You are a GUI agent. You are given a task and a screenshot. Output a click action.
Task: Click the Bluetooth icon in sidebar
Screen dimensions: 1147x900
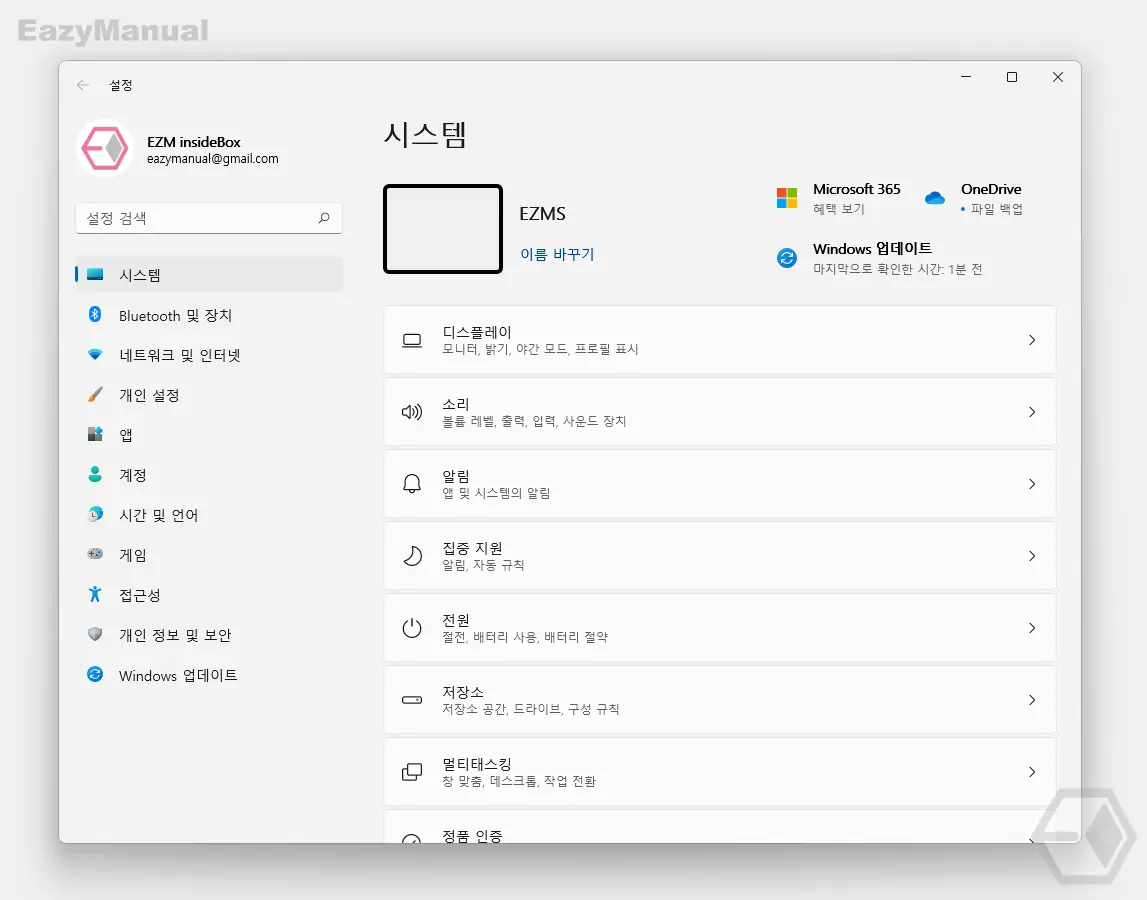[x=95, y=315]
